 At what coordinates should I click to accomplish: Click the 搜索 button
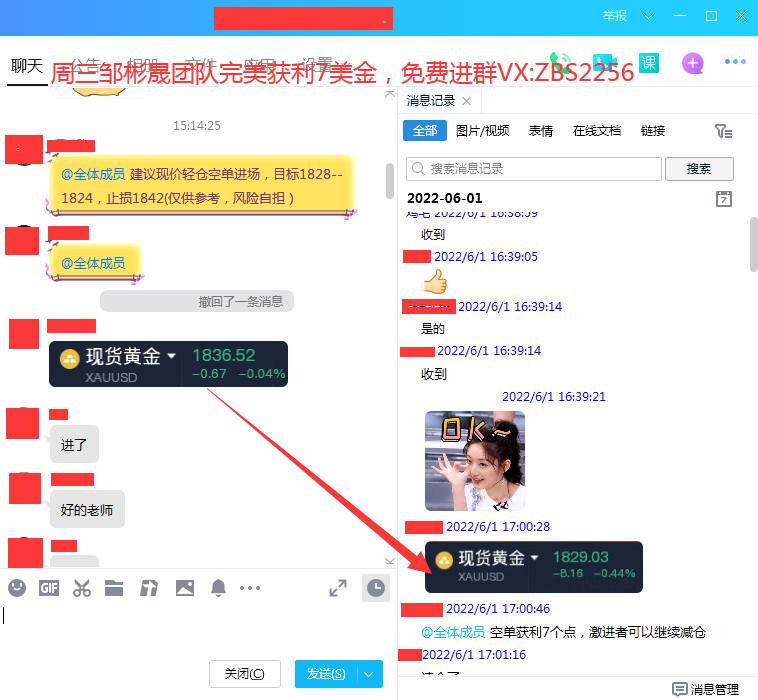[699, 169]
